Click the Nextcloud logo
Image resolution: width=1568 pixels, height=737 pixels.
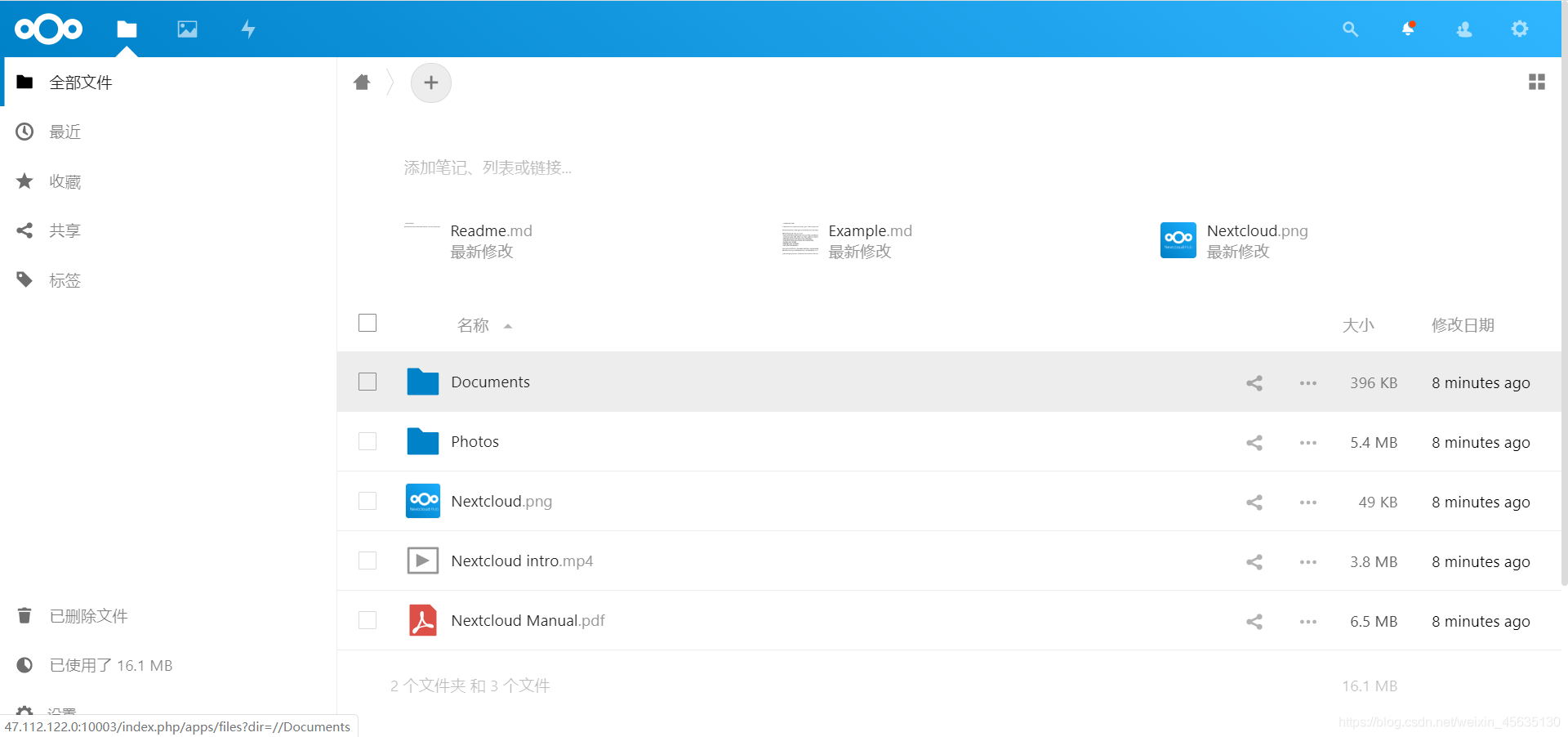pyautogui.click(x=49, y=29)
